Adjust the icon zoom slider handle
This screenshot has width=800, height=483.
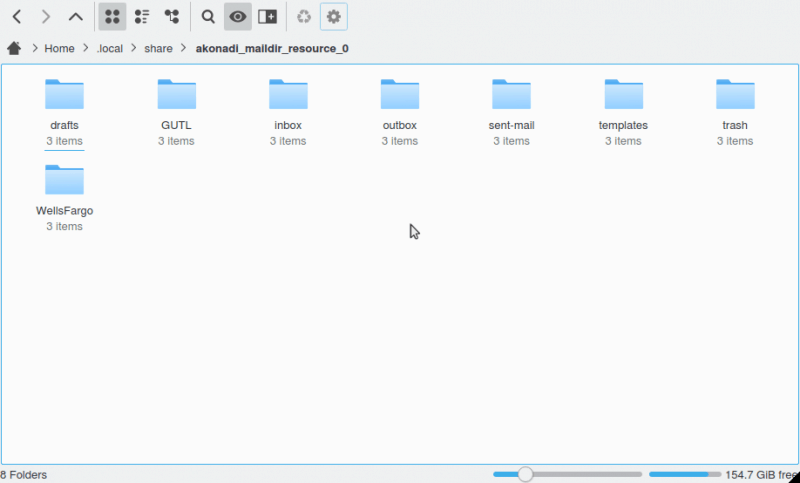tap(526, 474)
